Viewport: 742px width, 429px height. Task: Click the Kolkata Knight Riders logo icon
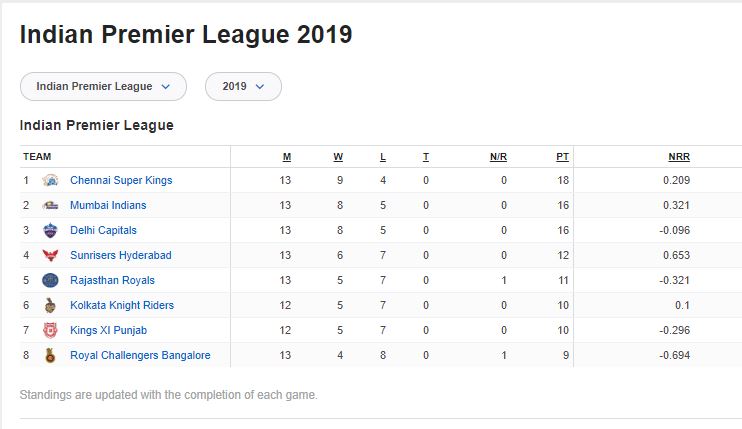[x=50, y=306]
